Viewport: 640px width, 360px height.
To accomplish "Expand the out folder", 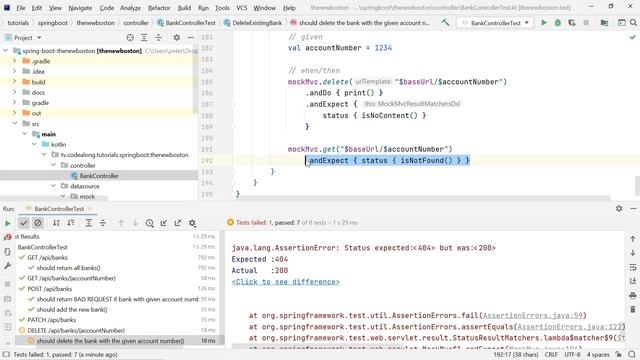I will click(x=14, y=113).
